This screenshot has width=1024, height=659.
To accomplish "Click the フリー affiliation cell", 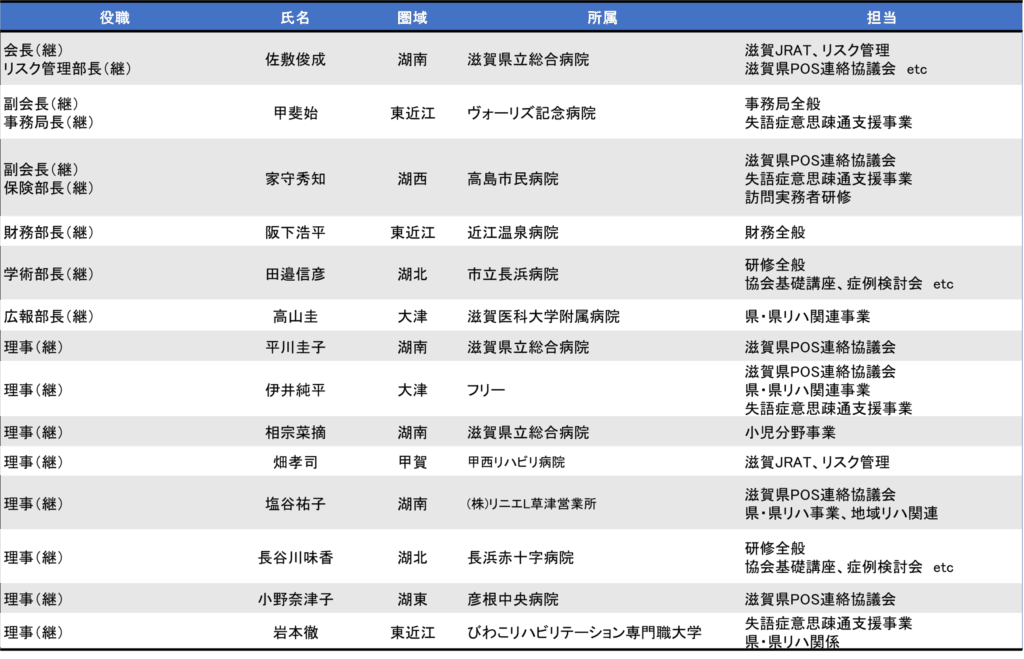I will pos(486,390).
